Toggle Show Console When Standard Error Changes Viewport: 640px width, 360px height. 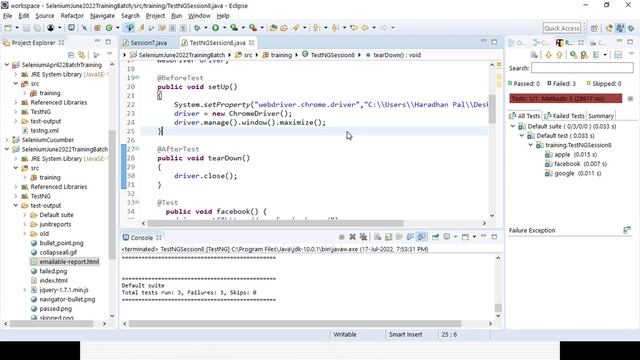tap(421, 237)
